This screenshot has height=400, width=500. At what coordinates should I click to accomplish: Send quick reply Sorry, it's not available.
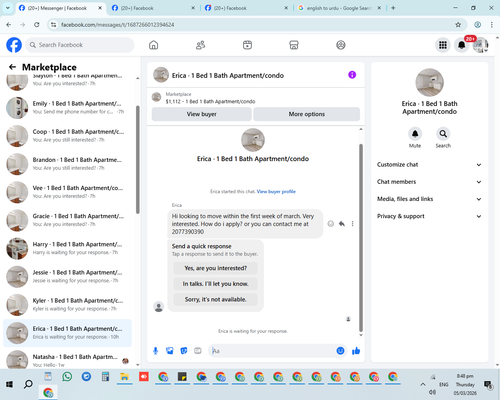(216, 299)
